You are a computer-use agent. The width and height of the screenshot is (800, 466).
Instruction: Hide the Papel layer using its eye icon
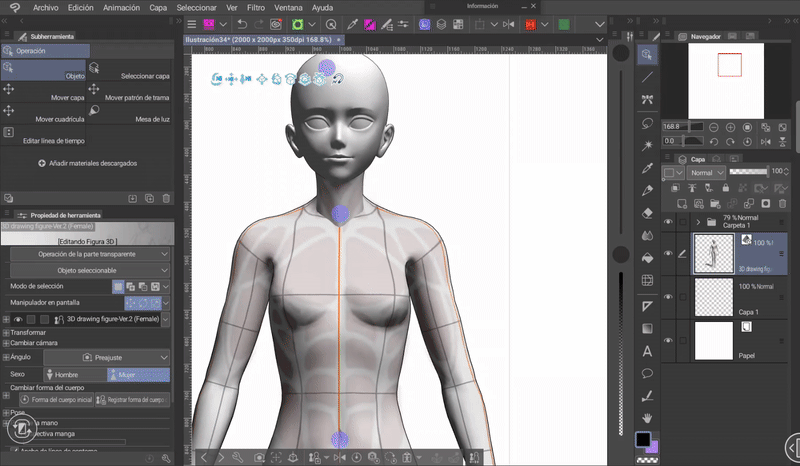669,341
